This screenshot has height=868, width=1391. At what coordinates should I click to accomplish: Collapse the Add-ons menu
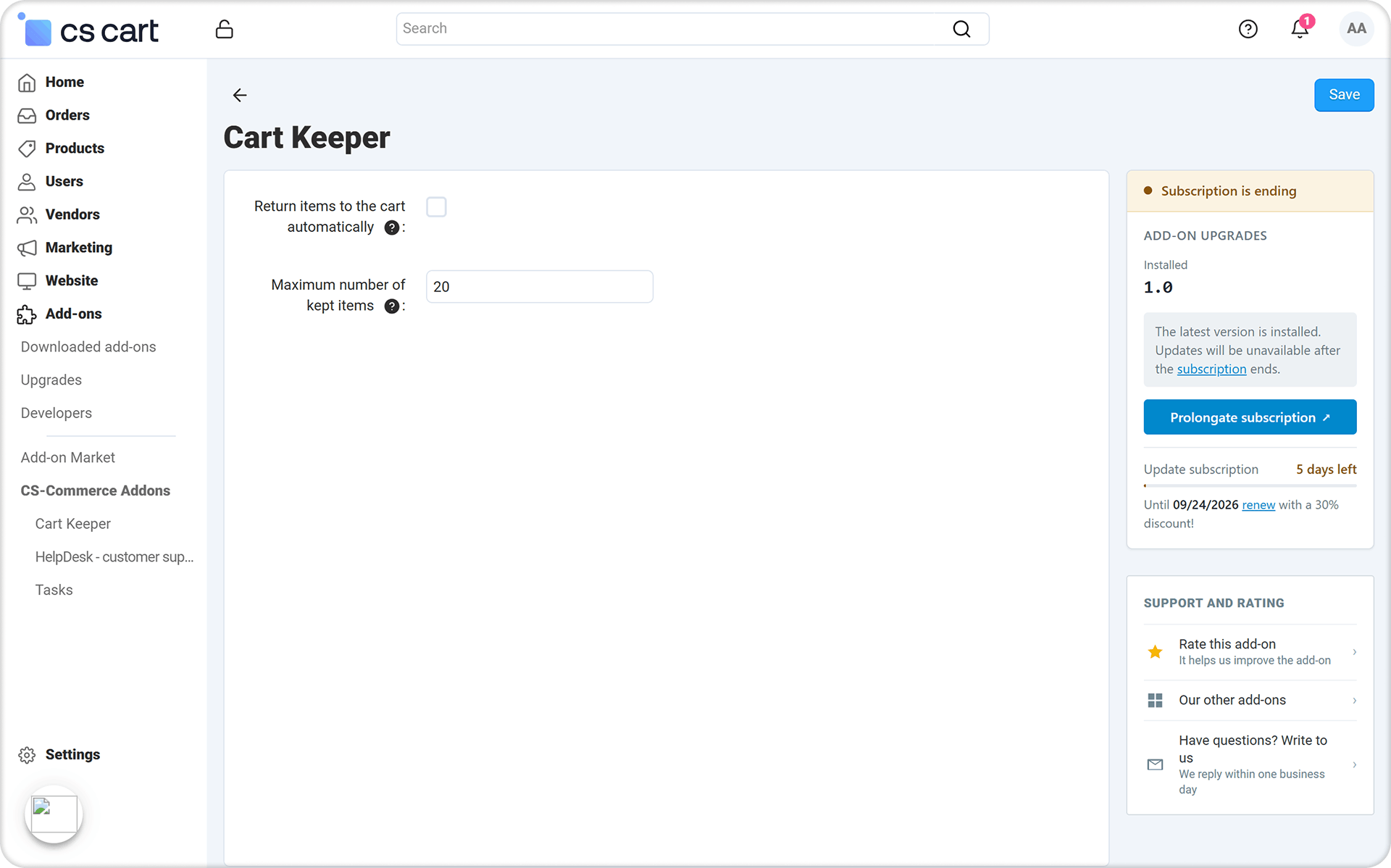[73, 314]
